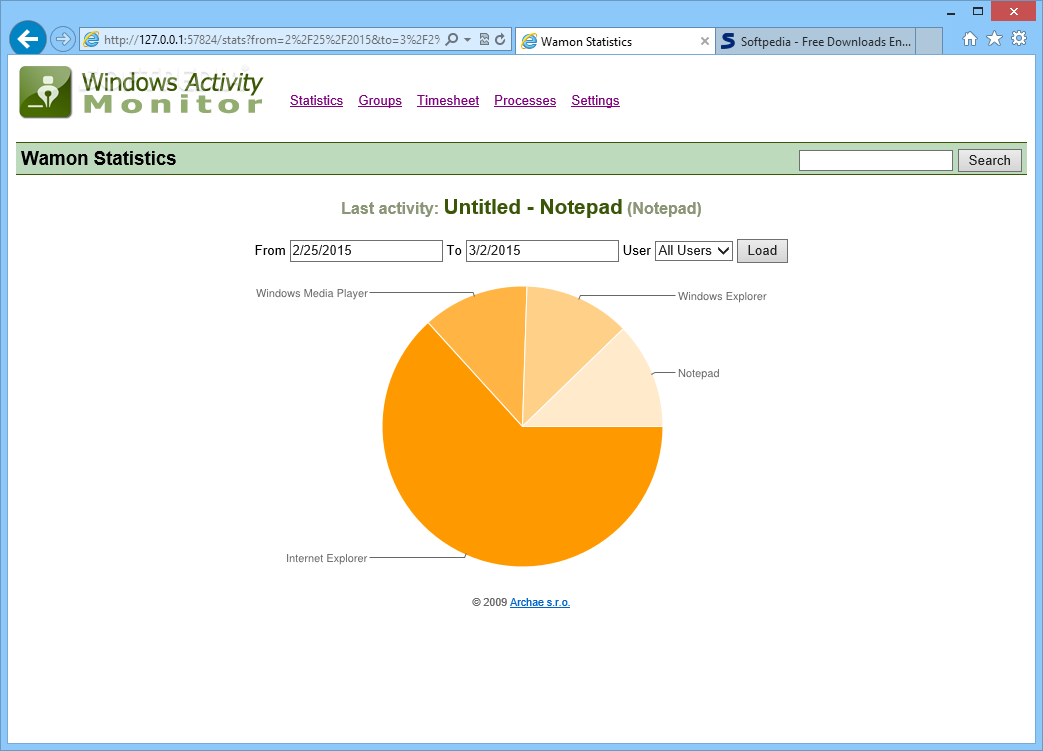This screenshot has width=1043, height=751.
Task: Click the Notepad chart label
Action: coord(698,374)
